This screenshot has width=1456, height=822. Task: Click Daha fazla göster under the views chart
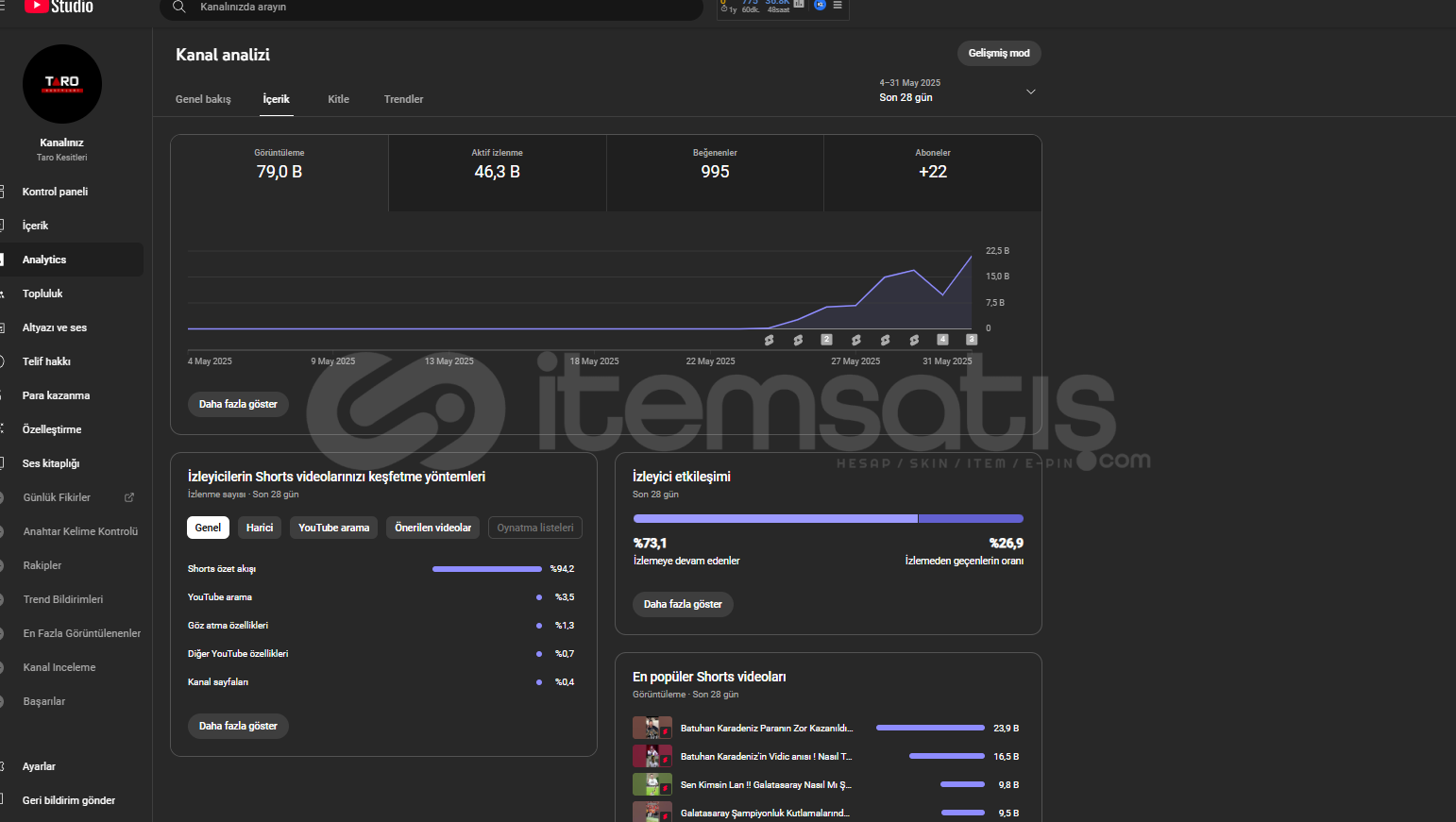coord(238,404)
